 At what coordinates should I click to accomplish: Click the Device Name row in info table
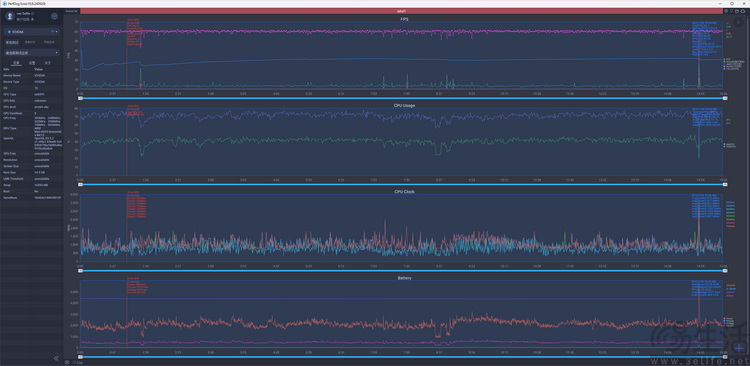tap(32, 76)
